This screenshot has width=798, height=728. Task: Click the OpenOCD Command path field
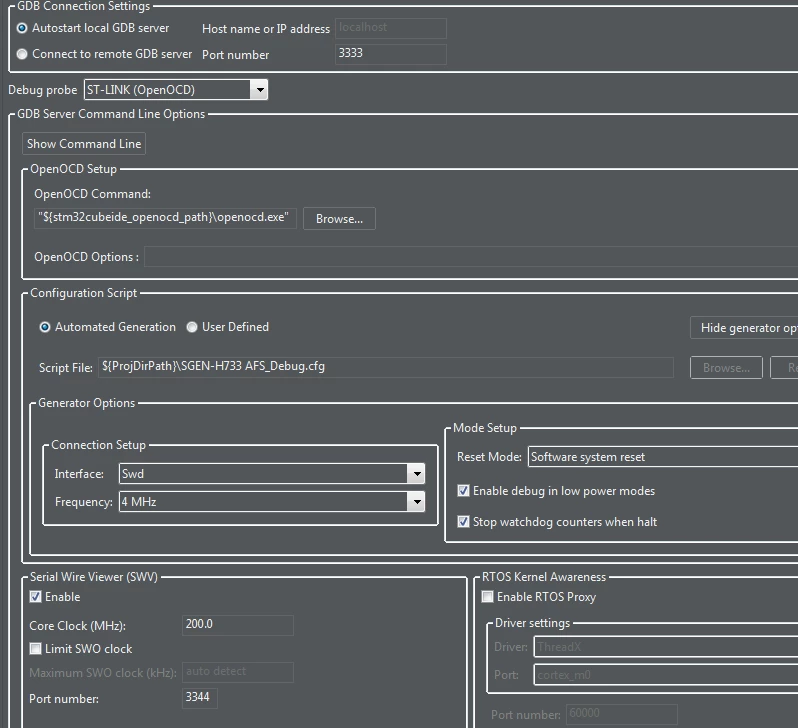tap(165, 218)
